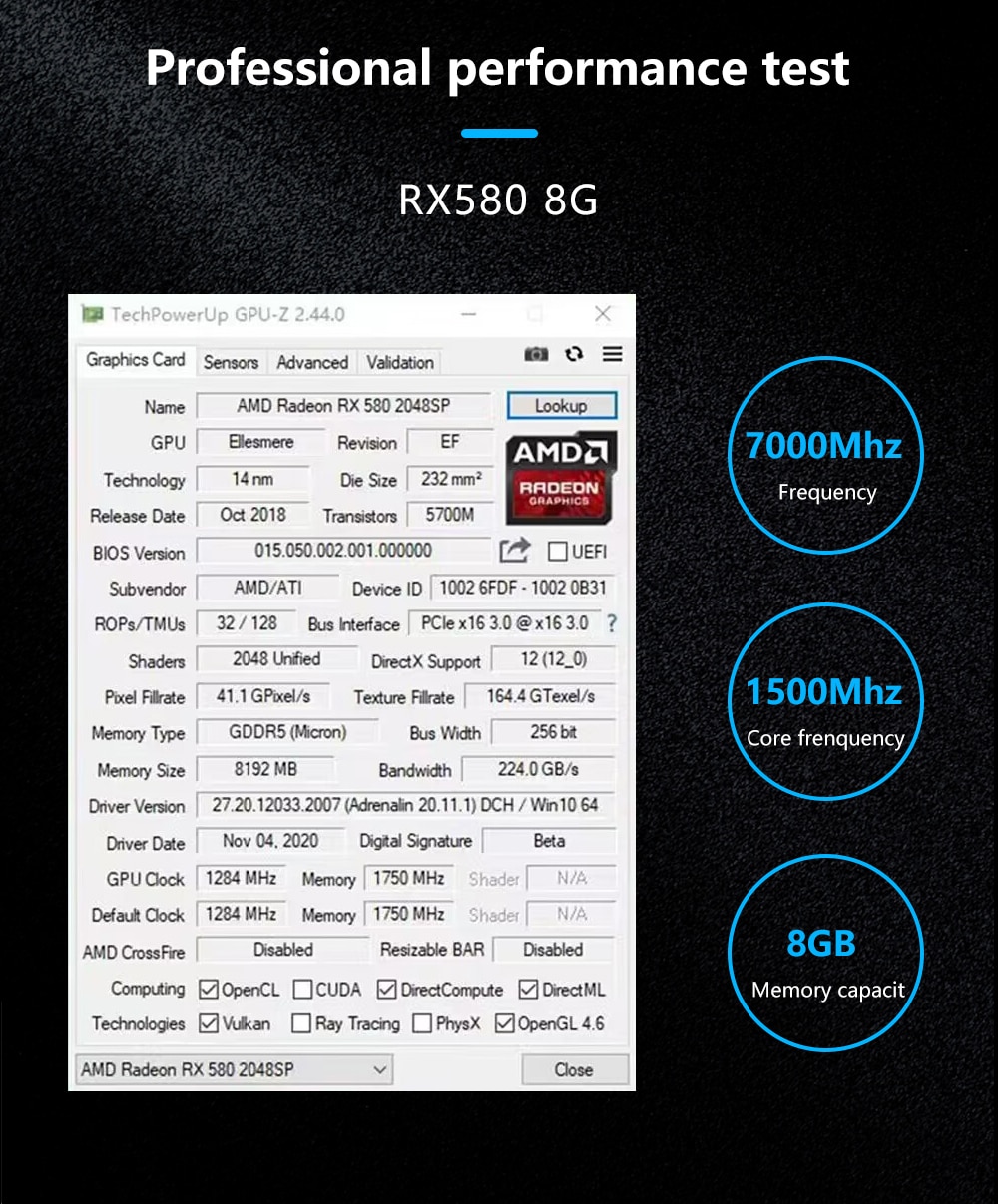
Task: Click the RX580 8G heading text
Action: [x=498, y=200]
